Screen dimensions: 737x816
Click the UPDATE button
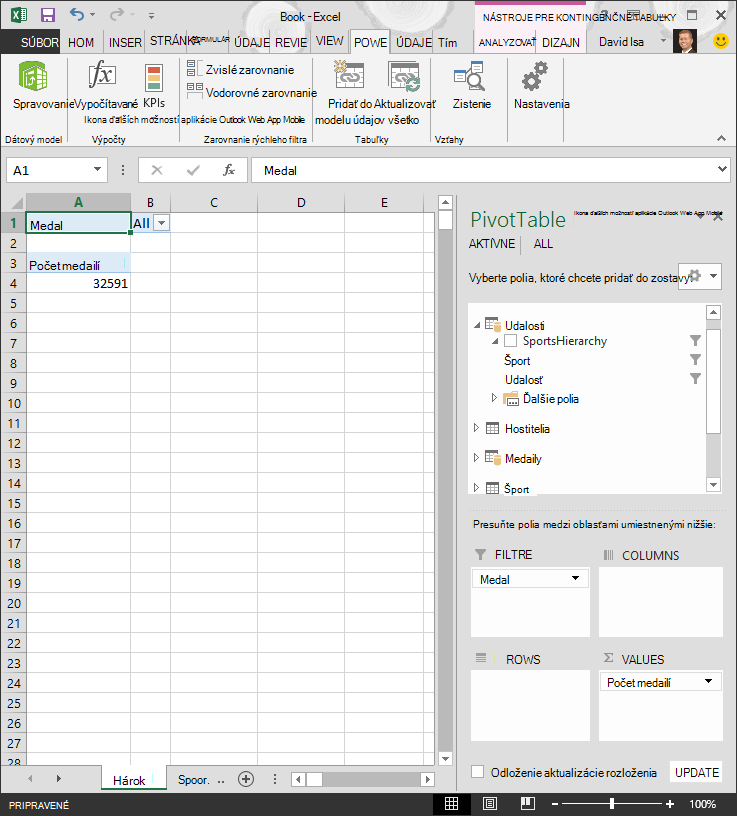click(697, 772)
